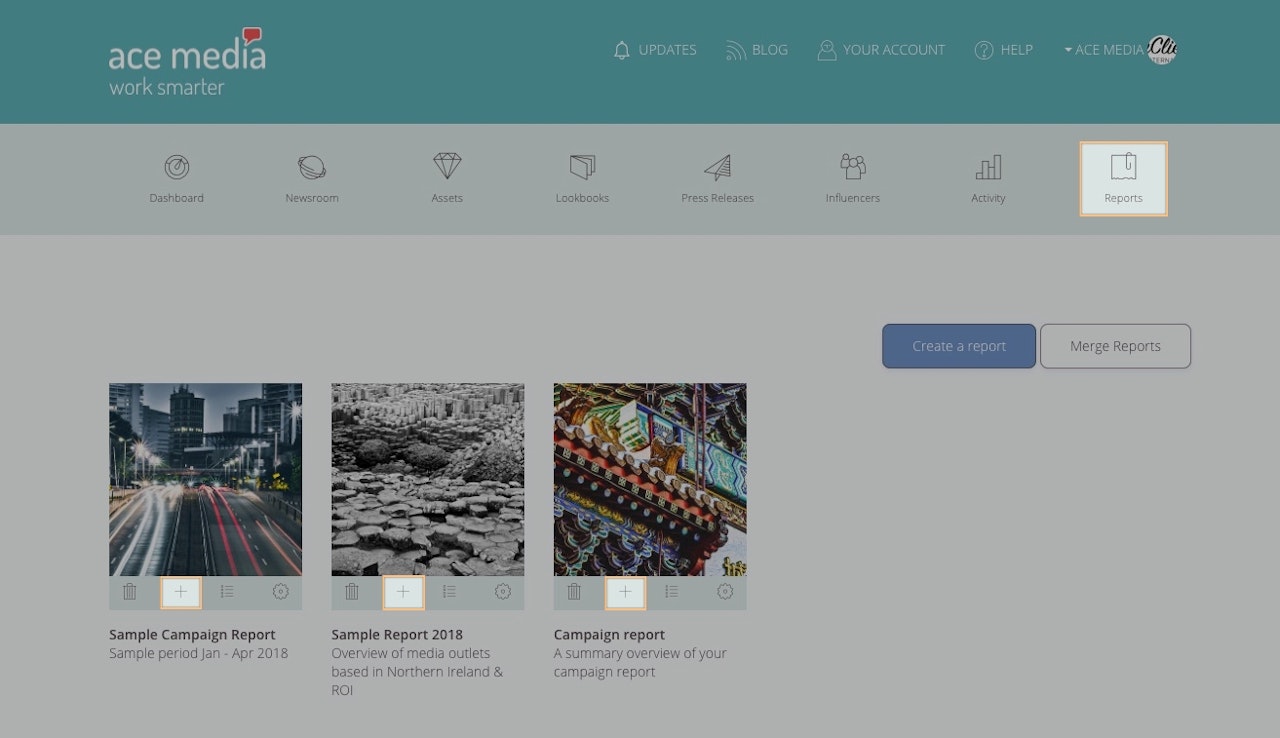
Task: Open the HELP link in header
Action: (1003, 50)
